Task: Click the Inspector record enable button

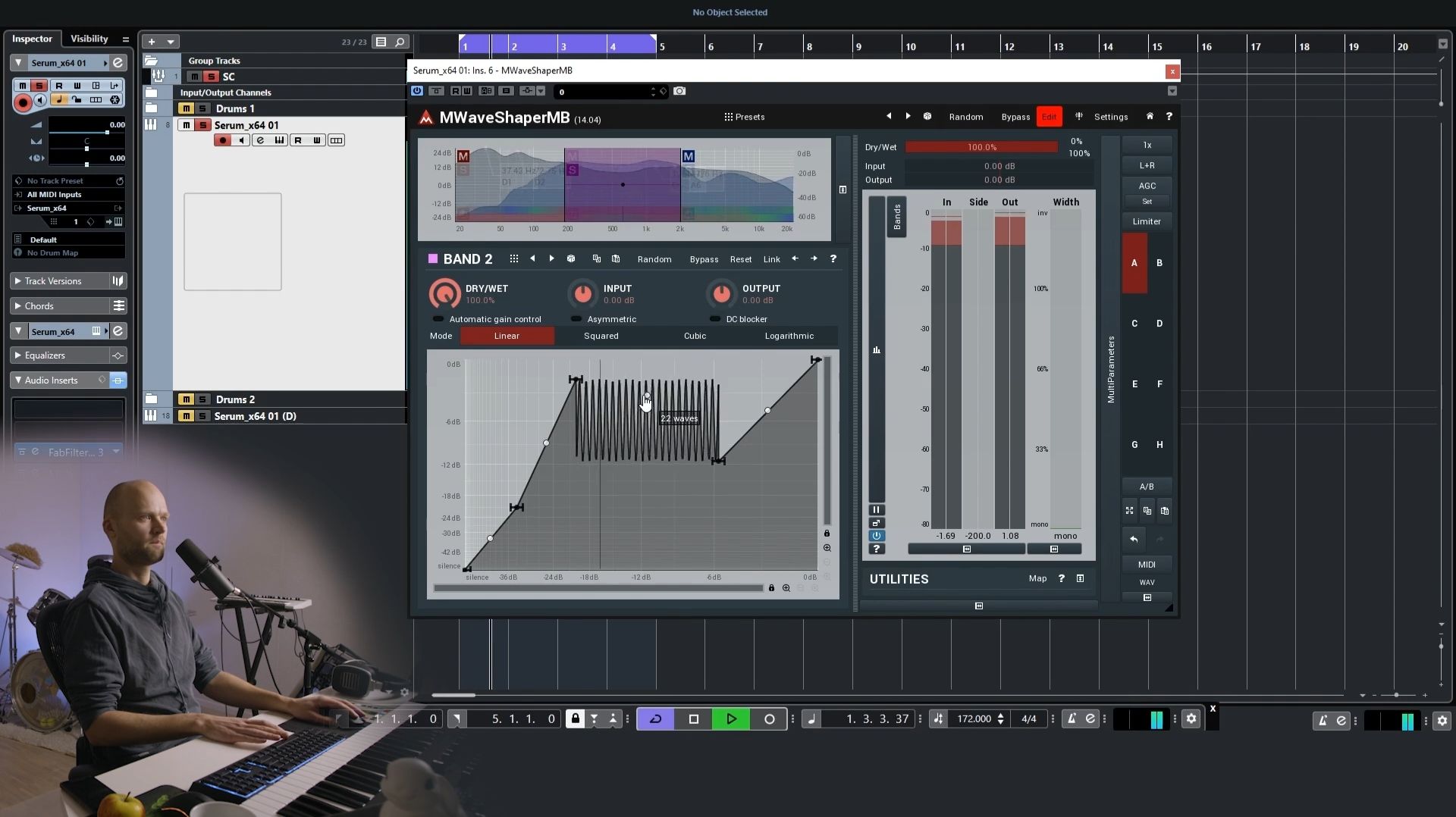Action: pos(23,102)
